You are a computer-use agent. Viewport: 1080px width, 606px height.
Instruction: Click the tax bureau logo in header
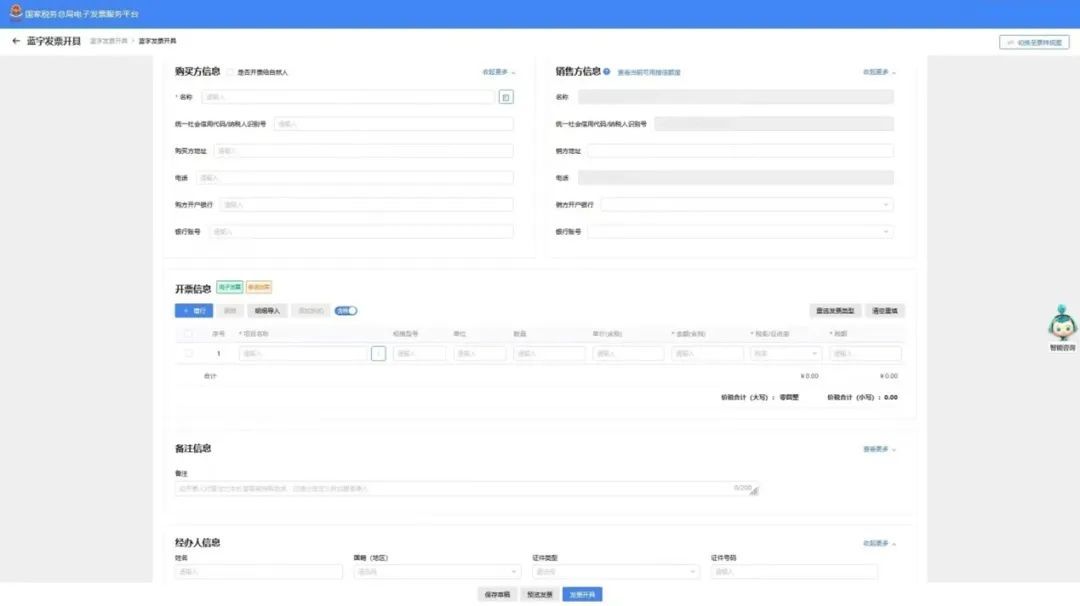pyautogui.click(x=15, y=13)
